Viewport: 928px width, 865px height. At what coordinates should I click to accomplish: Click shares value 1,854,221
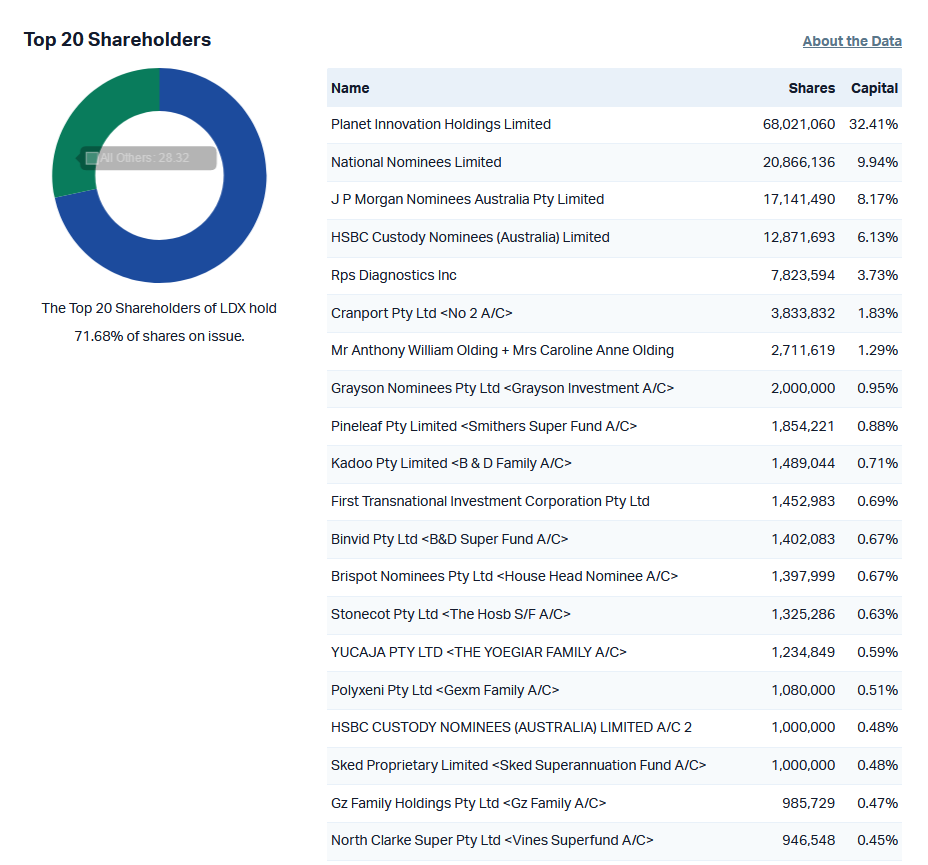[803, 426]
